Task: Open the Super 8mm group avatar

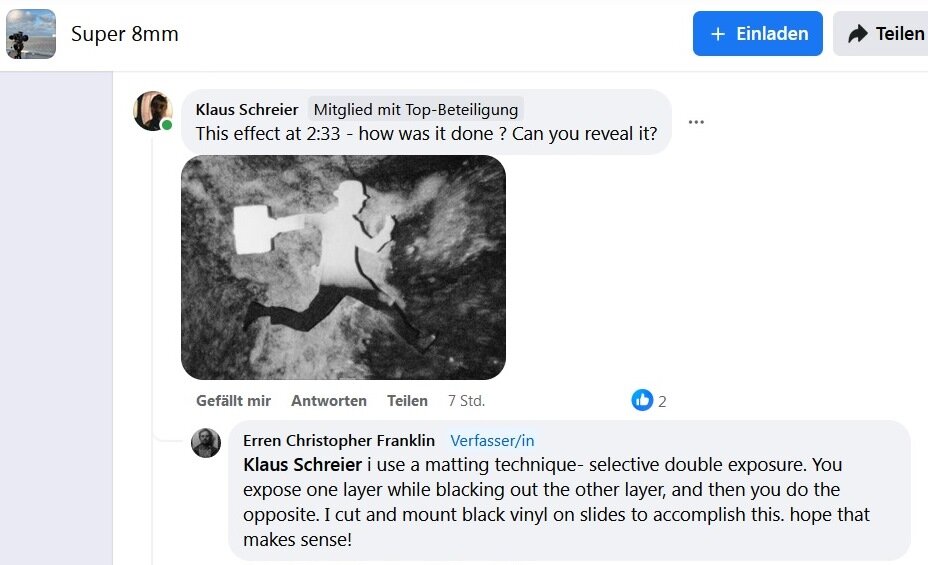Action: click(x=31, y=34)
